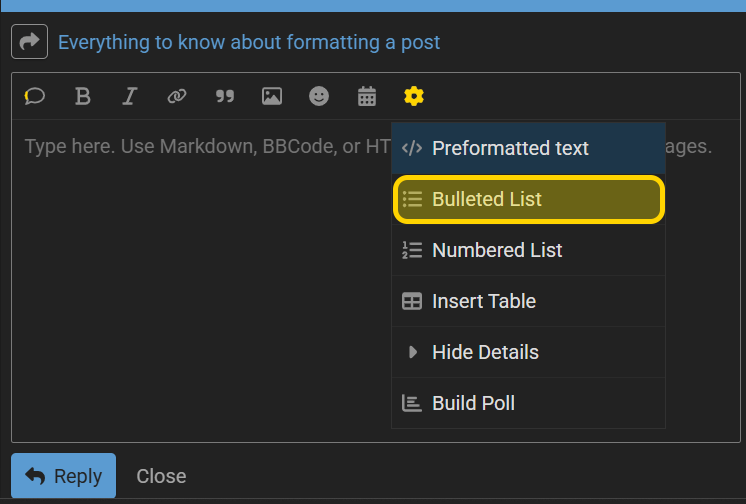The image size is (746, 504).
Task: Upload an image with the picture icon
Action: point(272,97)
